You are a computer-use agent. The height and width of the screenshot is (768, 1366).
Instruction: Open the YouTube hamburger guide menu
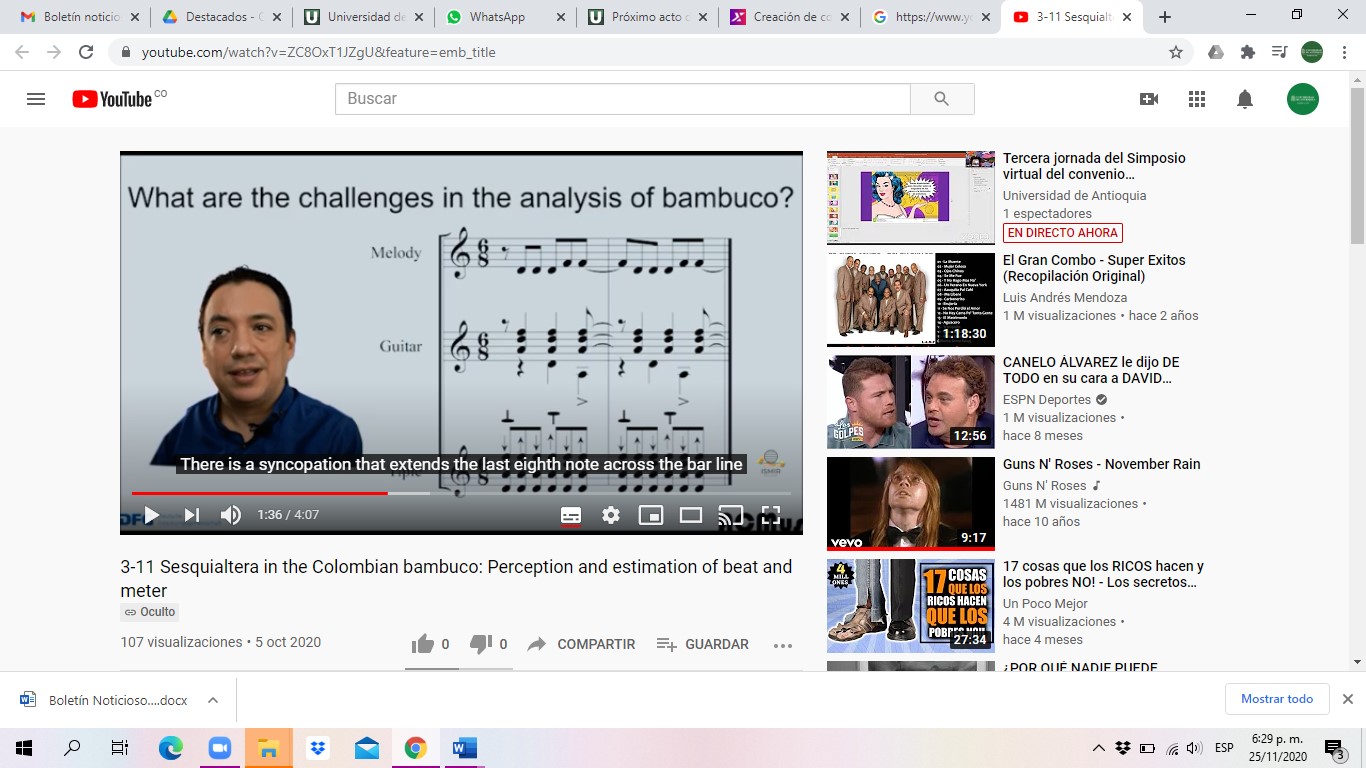(x=36, y=99)
